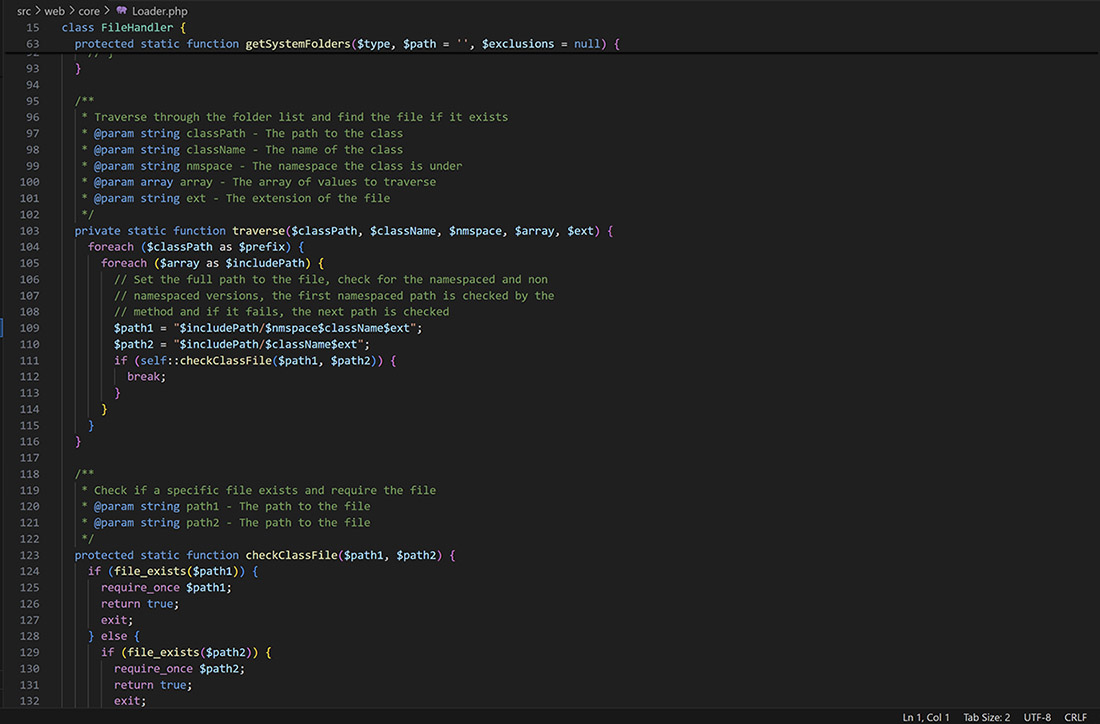
Task: Select the UTF-8 encoding indicator
Action: coord(1037,717)
